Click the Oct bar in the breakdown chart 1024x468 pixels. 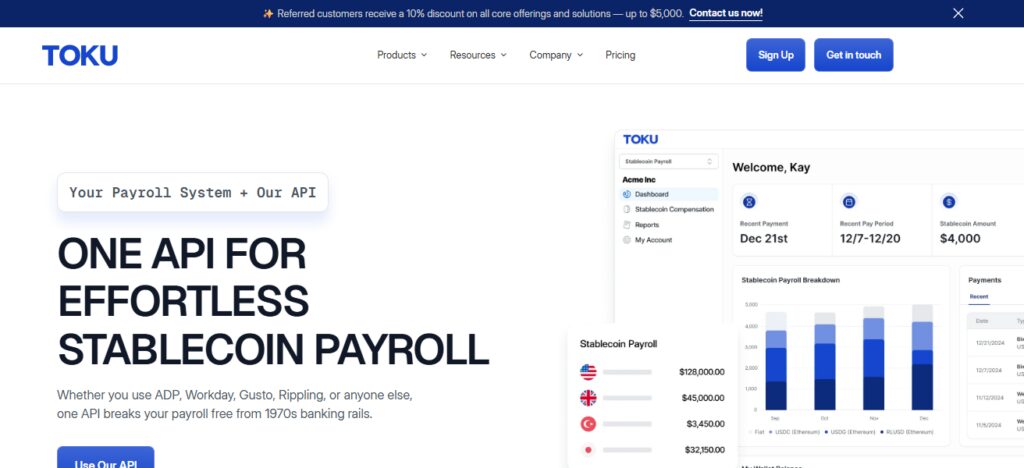(825, 361)
